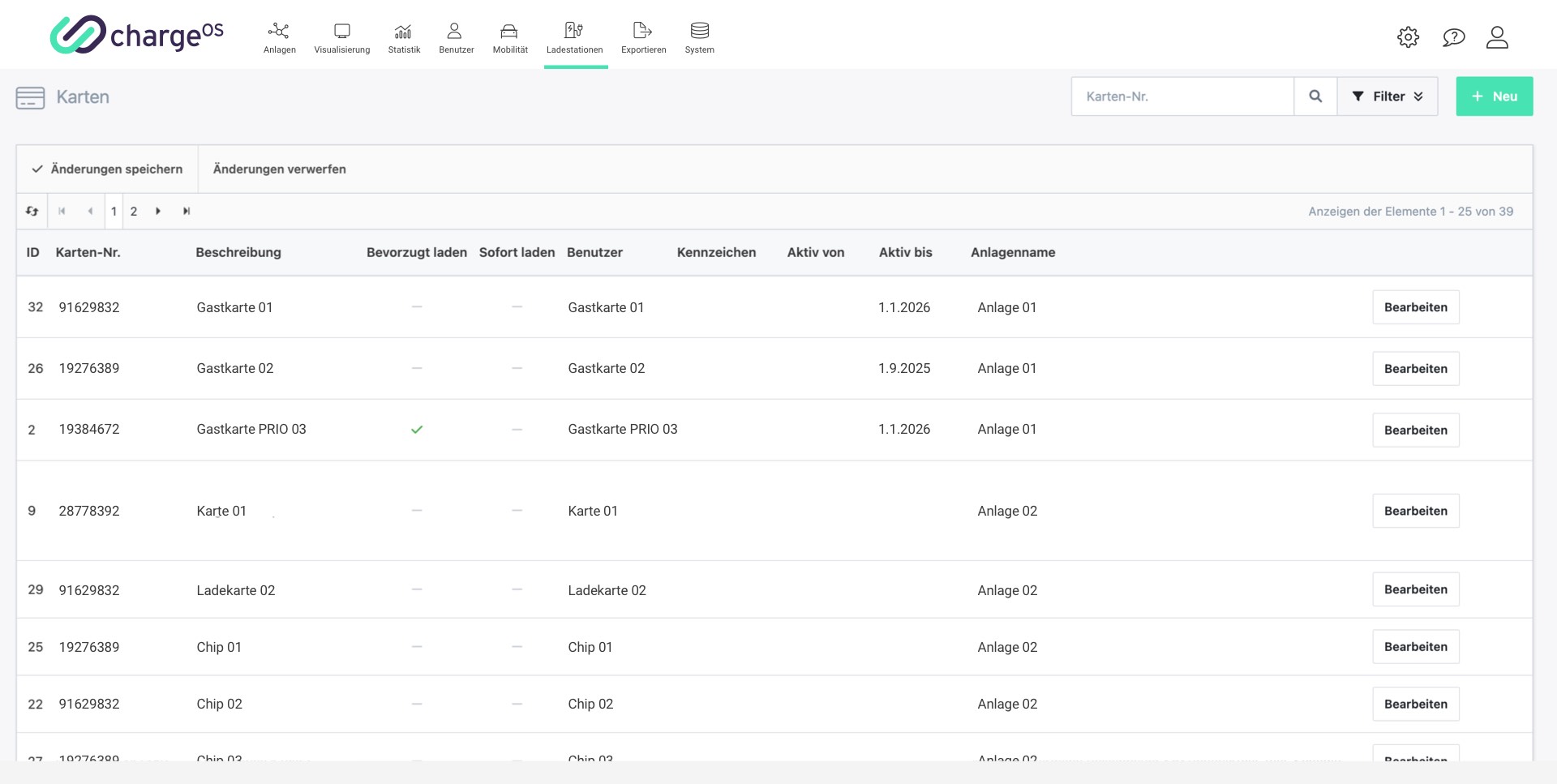Click the Karten card icon
Screen dimensions: 1557x784
click(30, 97)
